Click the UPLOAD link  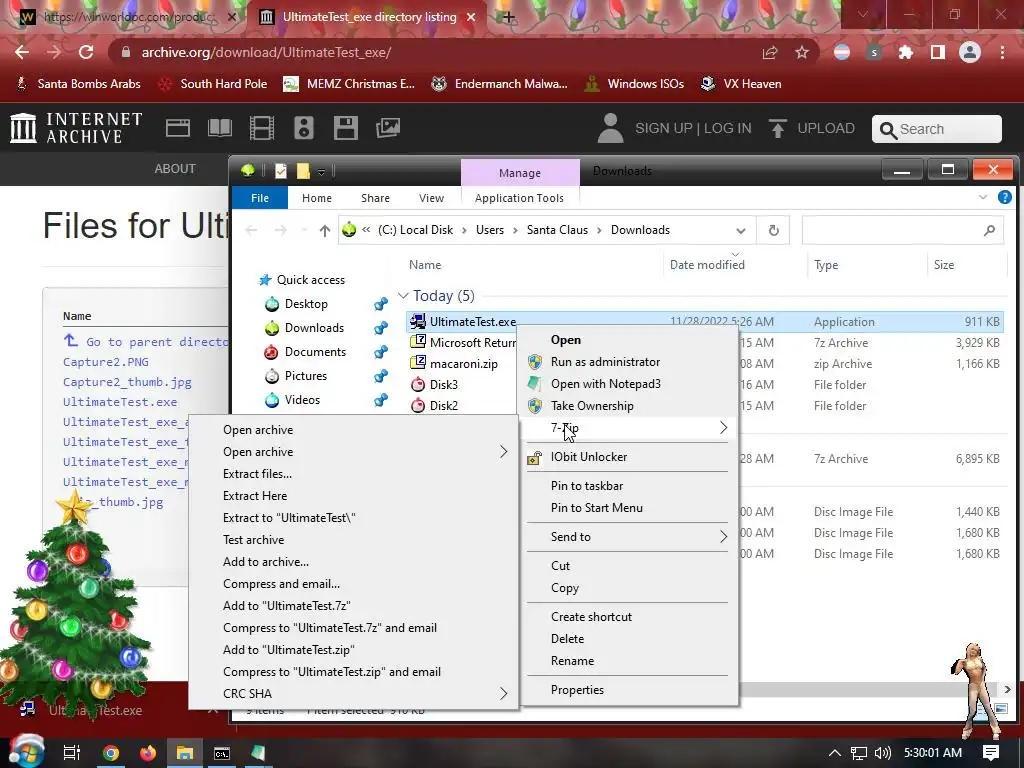click(x=812, y=128)
